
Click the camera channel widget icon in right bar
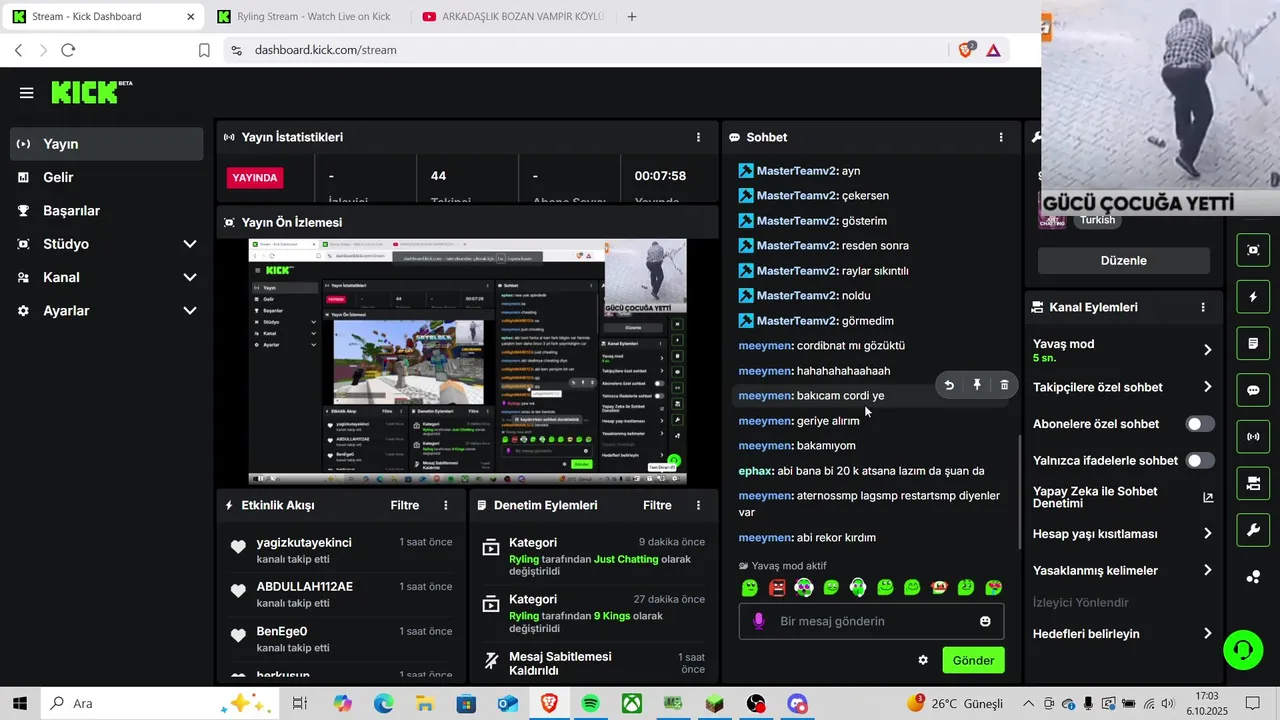pyautogui.click(x=1253, y=484)
